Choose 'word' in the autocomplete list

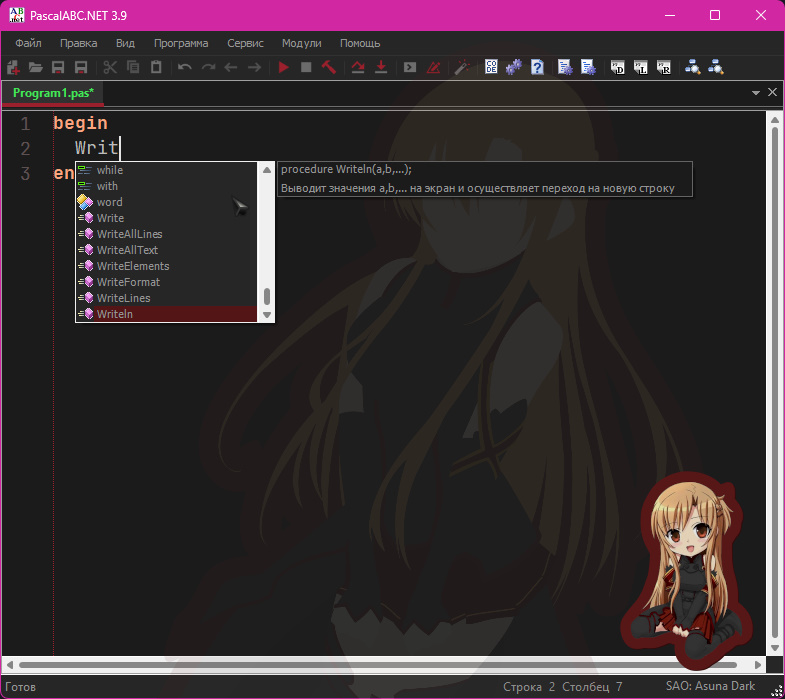(166, 202)
